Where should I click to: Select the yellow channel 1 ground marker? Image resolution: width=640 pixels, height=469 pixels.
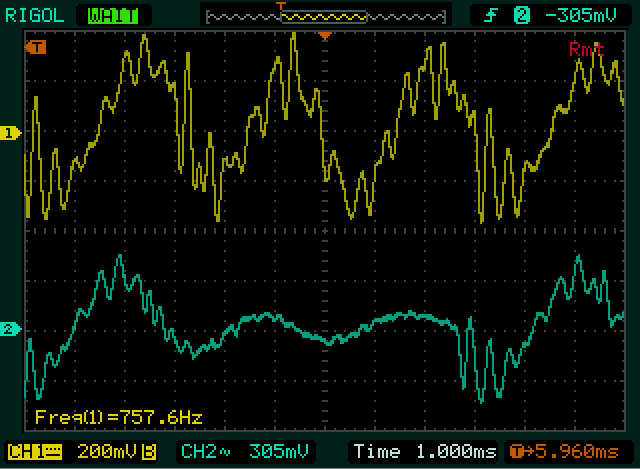(10, 133)
